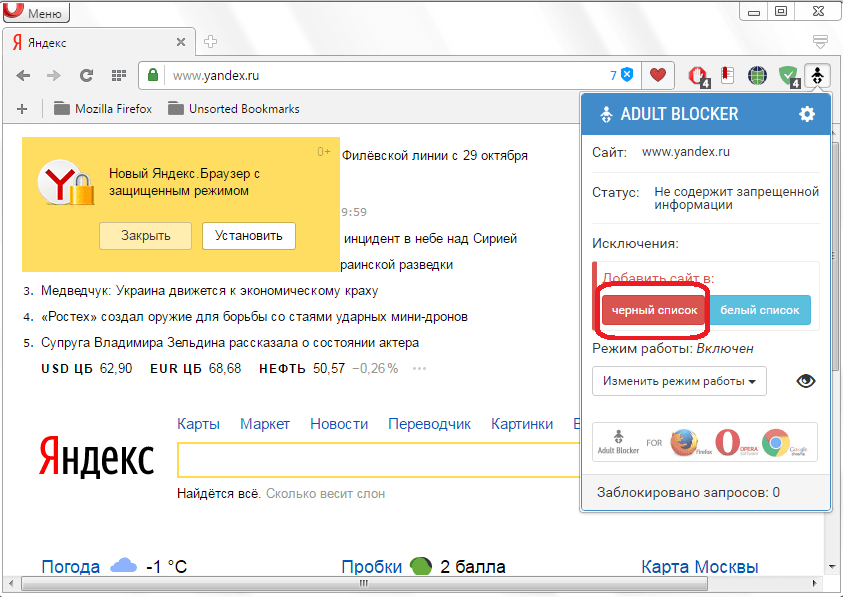The width and height of the screenshot is (843, 597).
Task: Open Новости service link
Action: (339, 424)
